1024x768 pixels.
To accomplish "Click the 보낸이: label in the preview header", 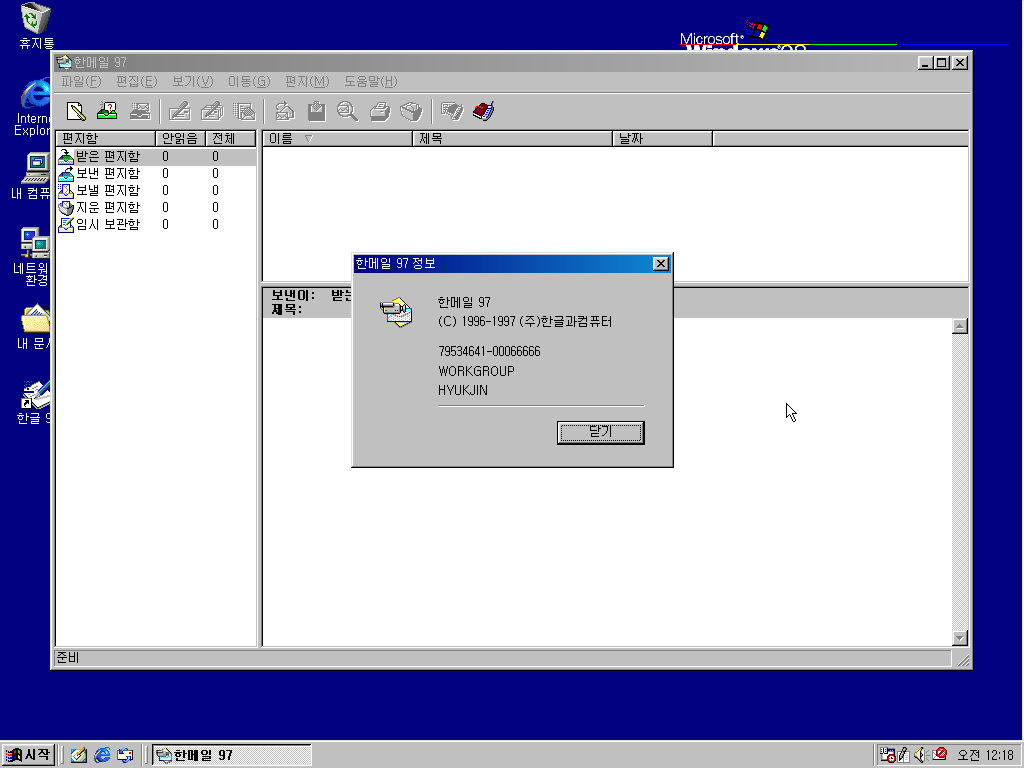I will [293, 295].
